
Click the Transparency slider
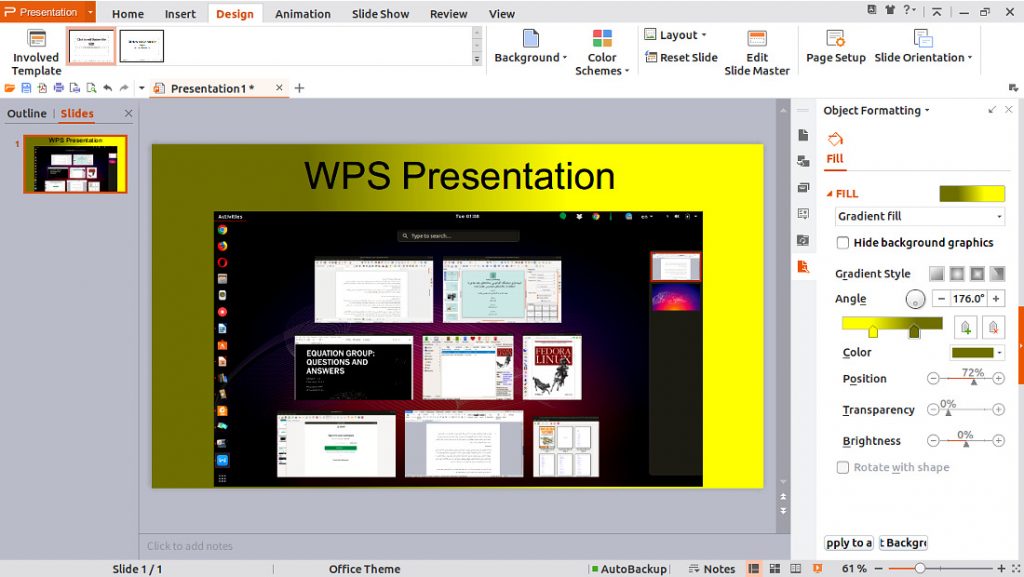pyautogui.click(x=966, y=410)
